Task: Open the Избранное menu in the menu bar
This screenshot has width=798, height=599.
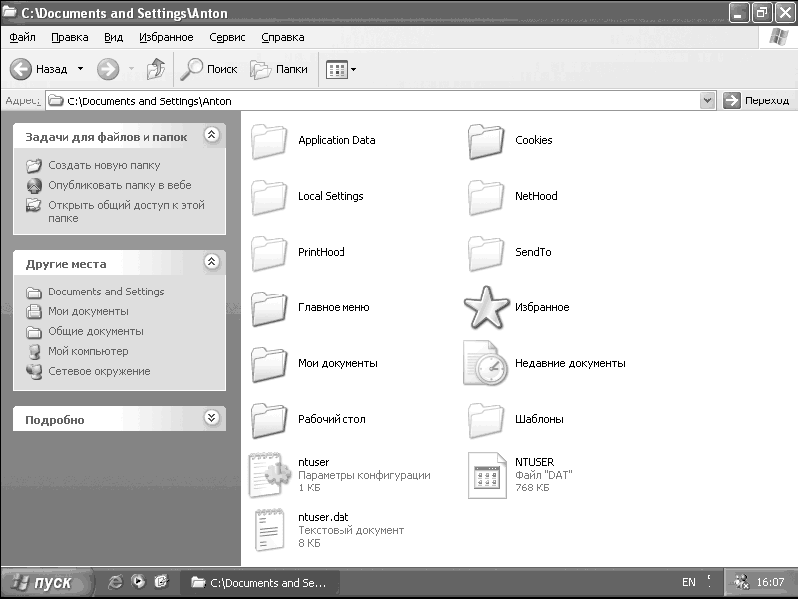Action: point(166,37)
